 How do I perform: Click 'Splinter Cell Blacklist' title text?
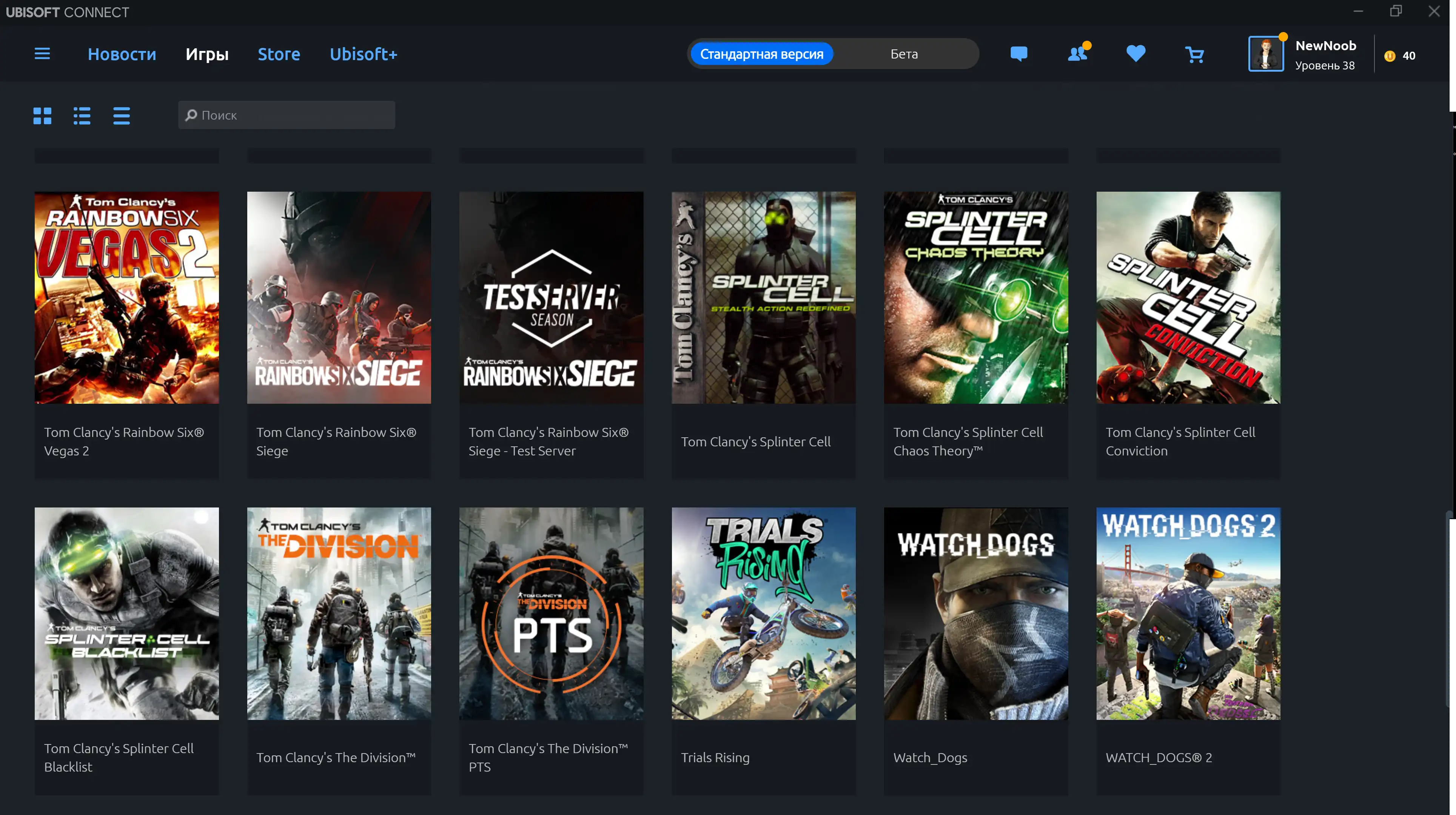tap(119, 757)
